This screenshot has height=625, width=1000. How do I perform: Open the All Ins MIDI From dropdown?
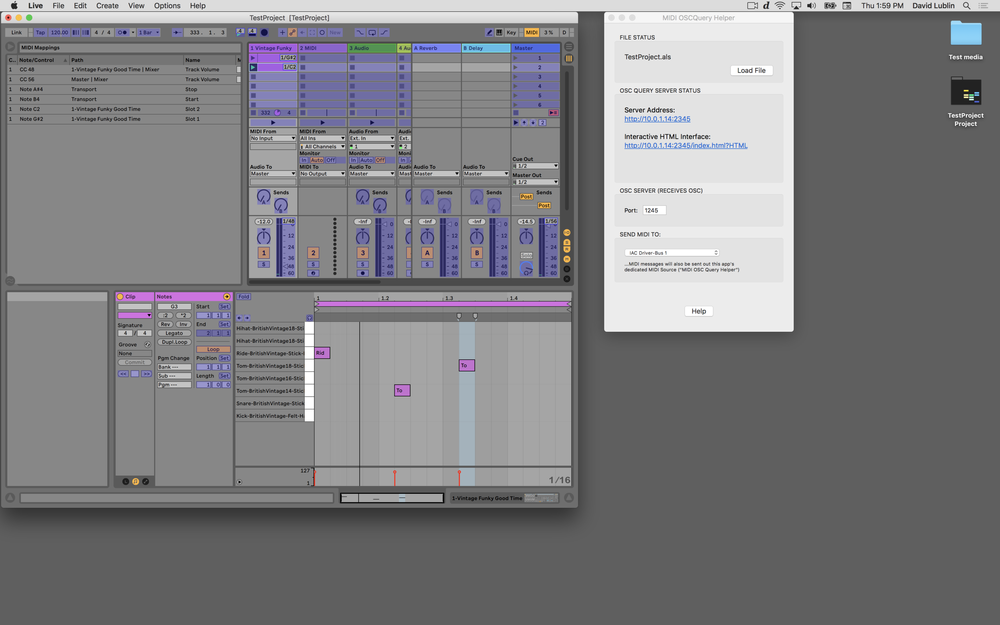point(322,138)
